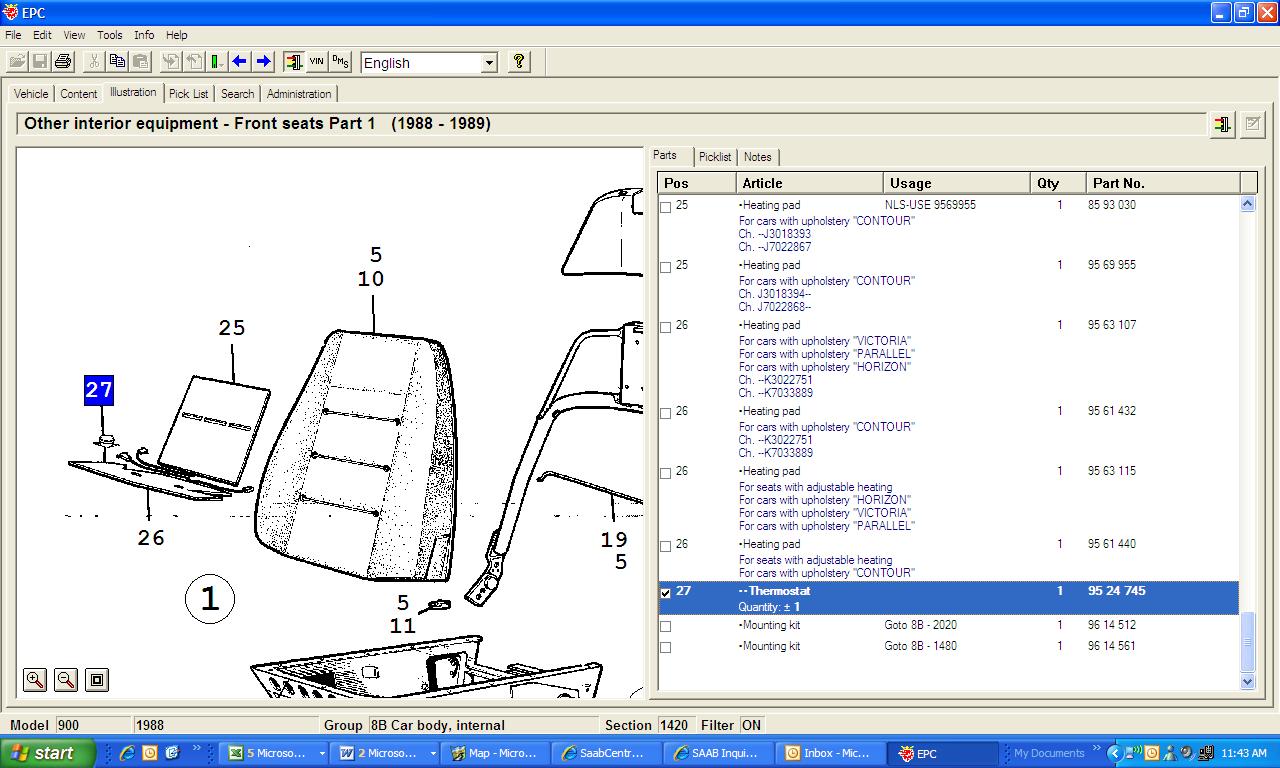Click the VIN toolbar button
Viewport: 1280px width, 768px height.
(317, 62)
